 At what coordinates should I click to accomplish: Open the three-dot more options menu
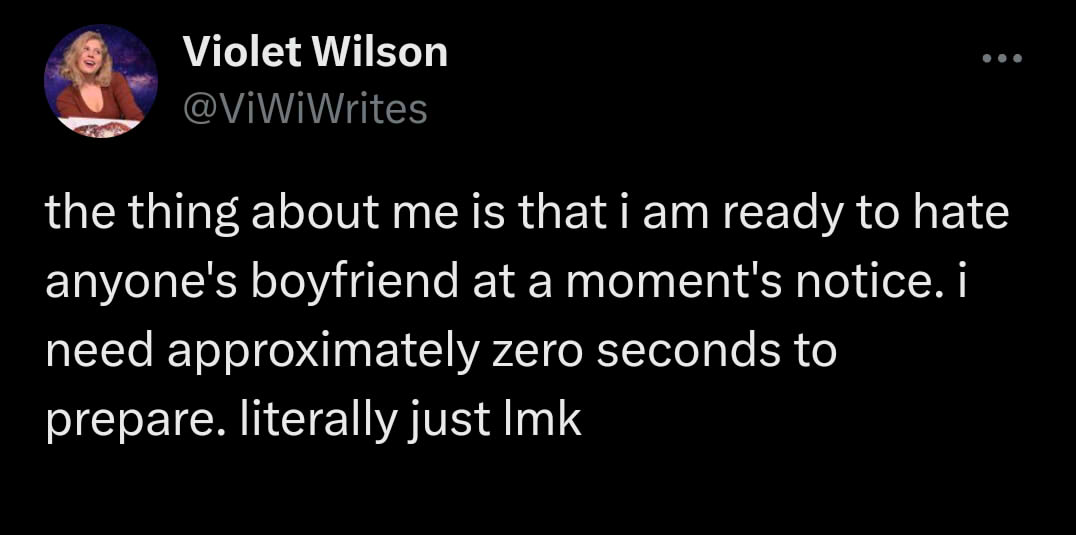click(x=1001, y=58)
